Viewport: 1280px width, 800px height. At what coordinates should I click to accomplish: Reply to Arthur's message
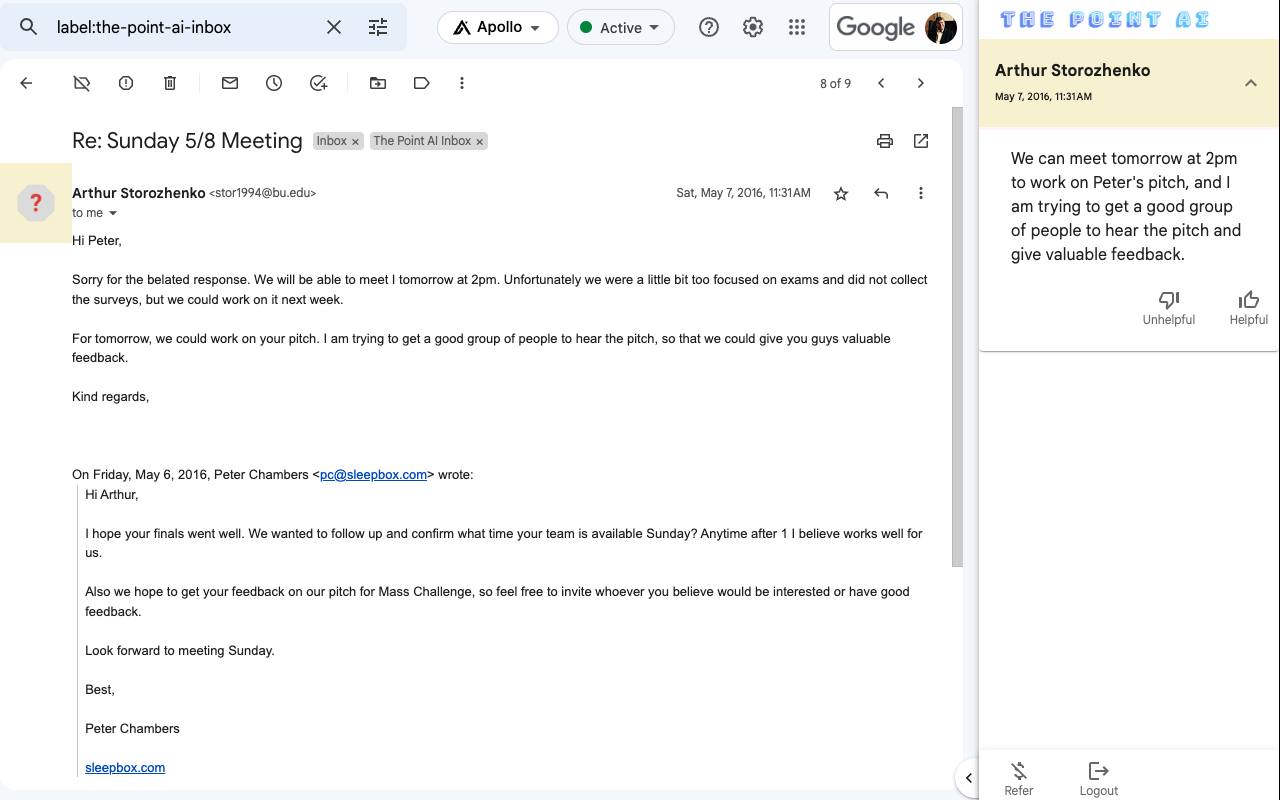[x=881, y=193]
